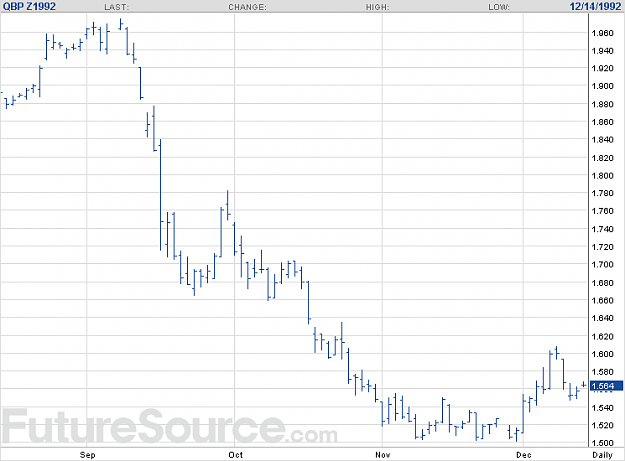Click the 1.840 price axis label
The width and height of the screenshot is (625, 461).
click(603, 139)
